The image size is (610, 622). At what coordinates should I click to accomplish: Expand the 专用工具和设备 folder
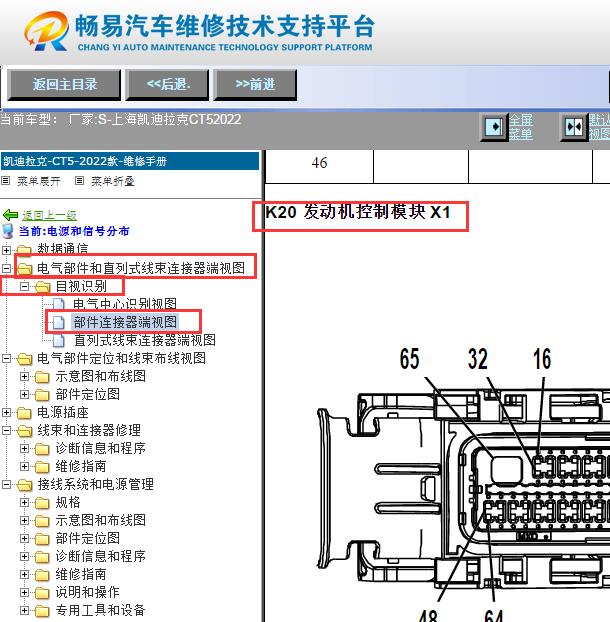tap(25, 610)
